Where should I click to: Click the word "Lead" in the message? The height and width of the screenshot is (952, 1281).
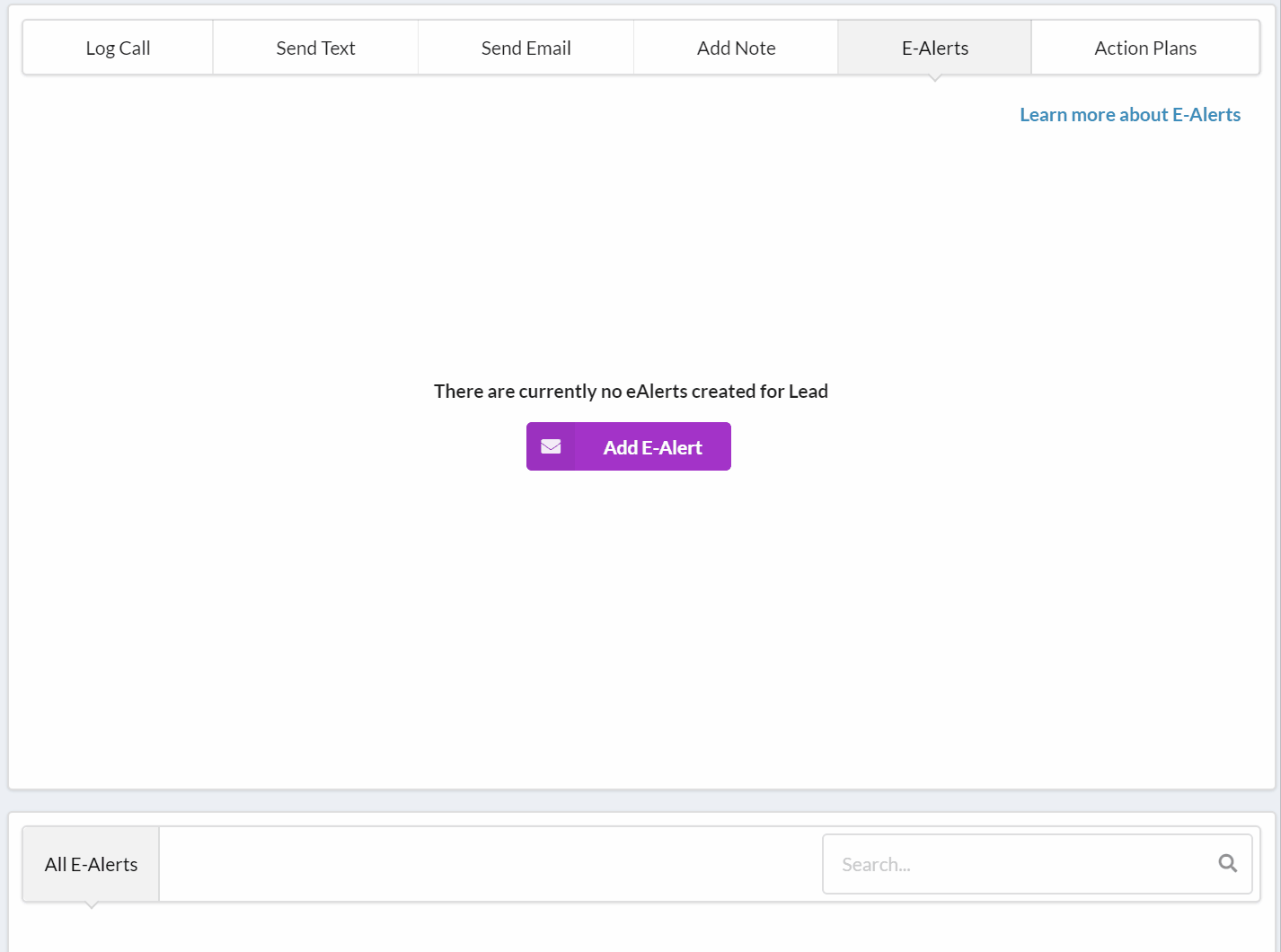click(808, 392)
